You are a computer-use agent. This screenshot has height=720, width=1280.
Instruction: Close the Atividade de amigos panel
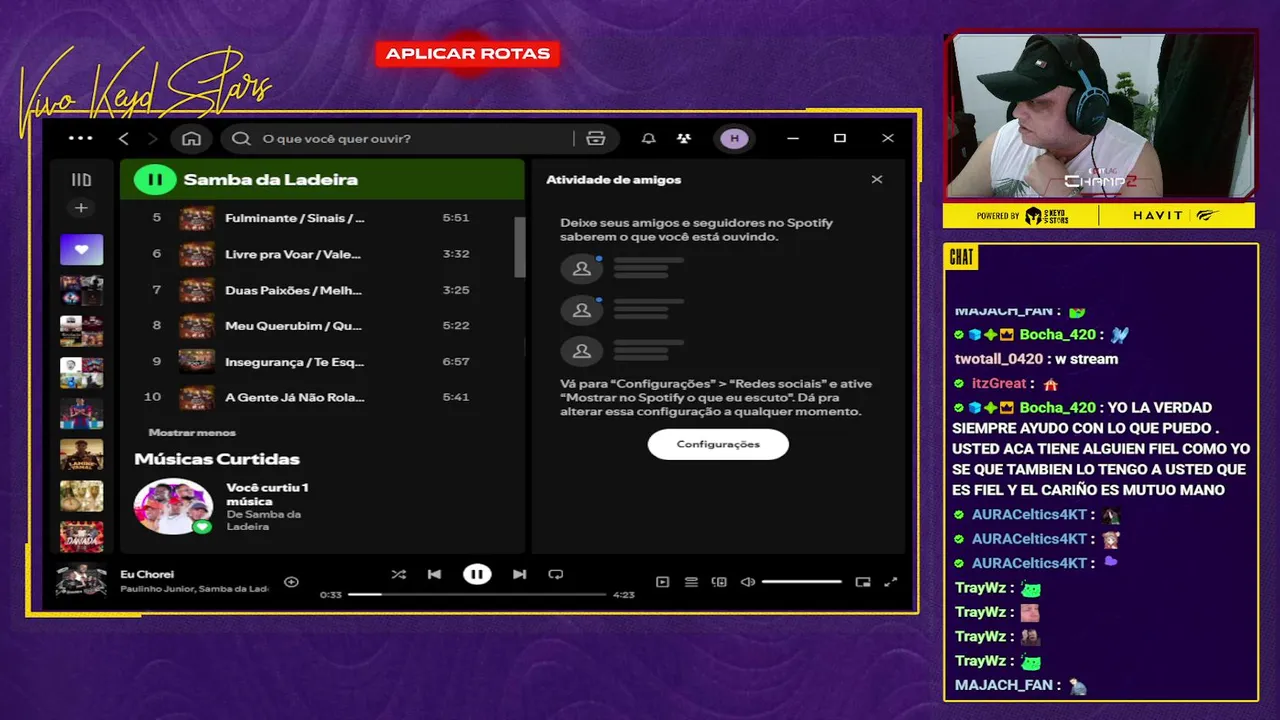tap(877, 179)
